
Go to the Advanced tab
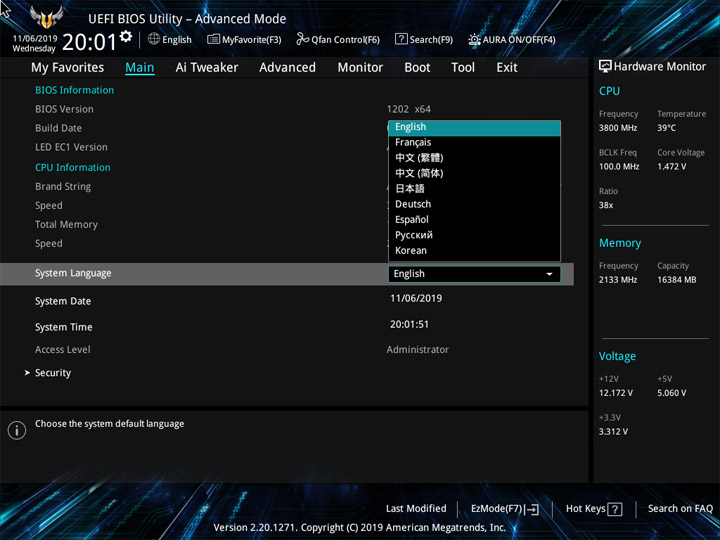(287, 68)
